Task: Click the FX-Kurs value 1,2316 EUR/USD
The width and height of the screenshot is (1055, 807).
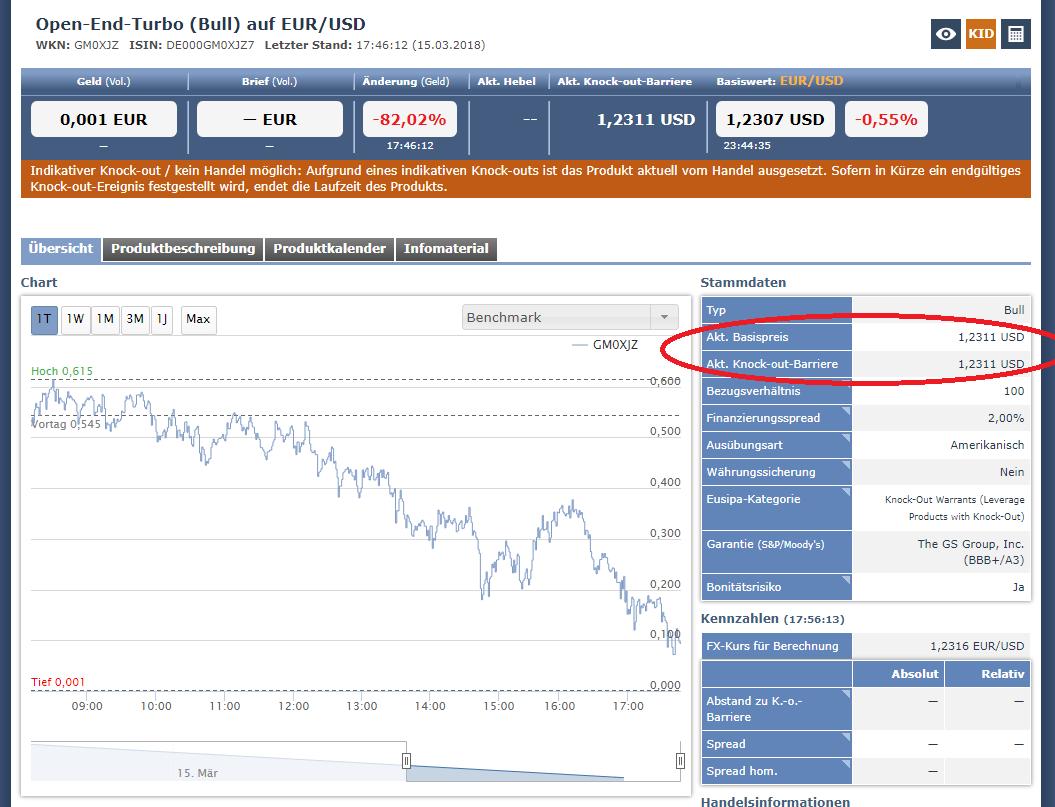Action: [x=977, y=646]
